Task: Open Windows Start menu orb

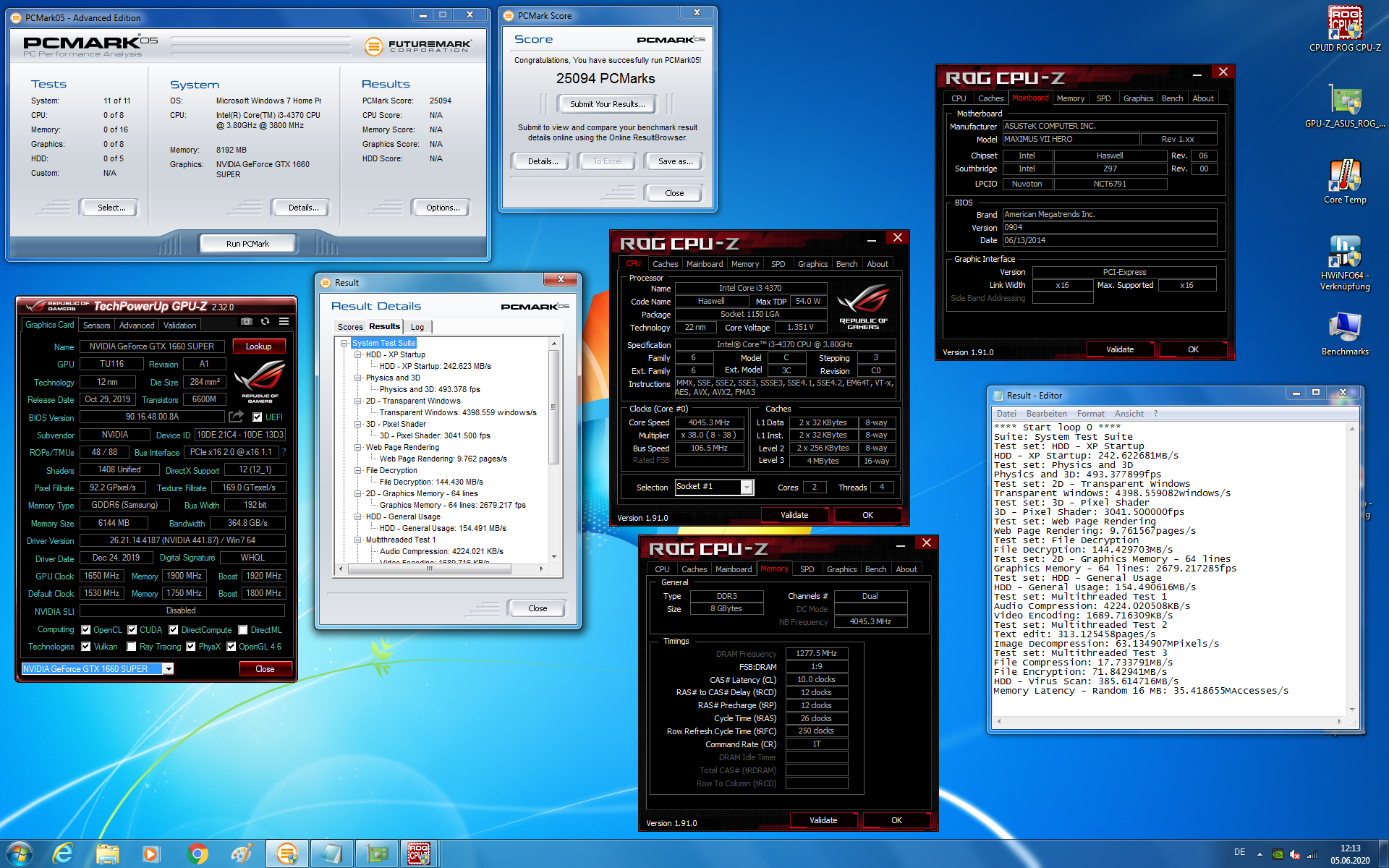Action: (x=19, y=854)
